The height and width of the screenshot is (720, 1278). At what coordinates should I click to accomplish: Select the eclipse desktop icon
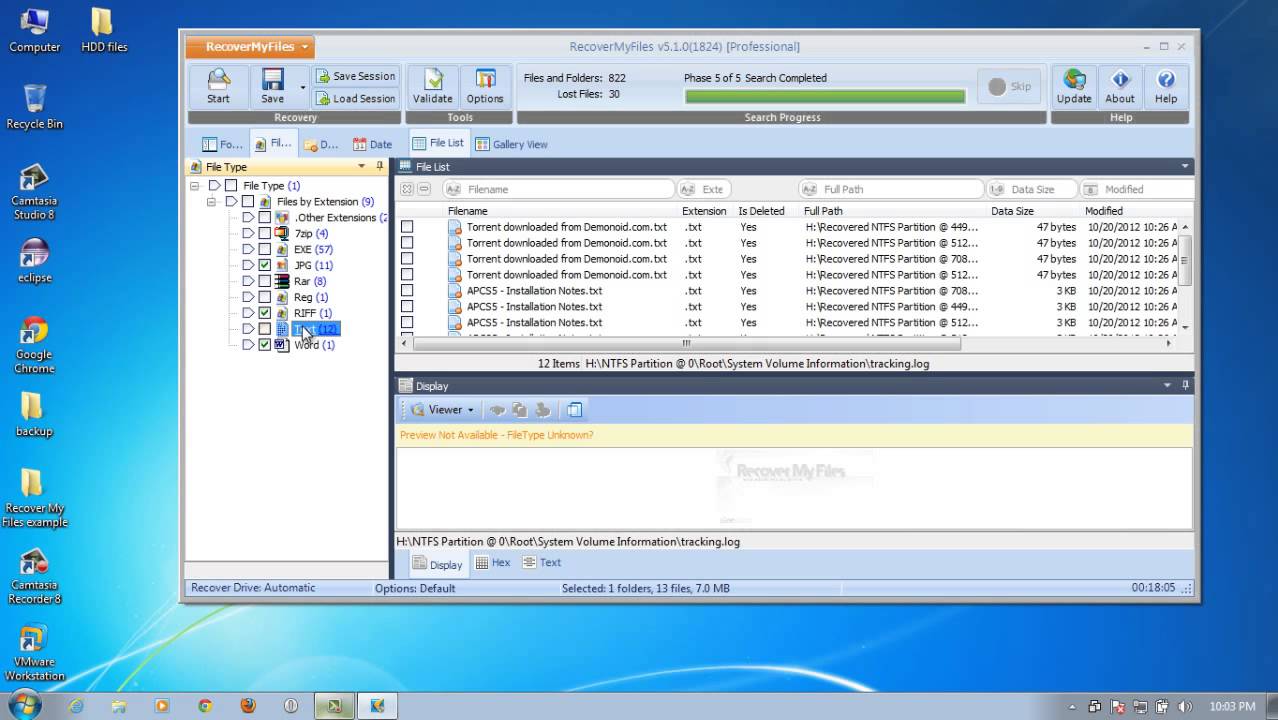click(x=34, y=262)
